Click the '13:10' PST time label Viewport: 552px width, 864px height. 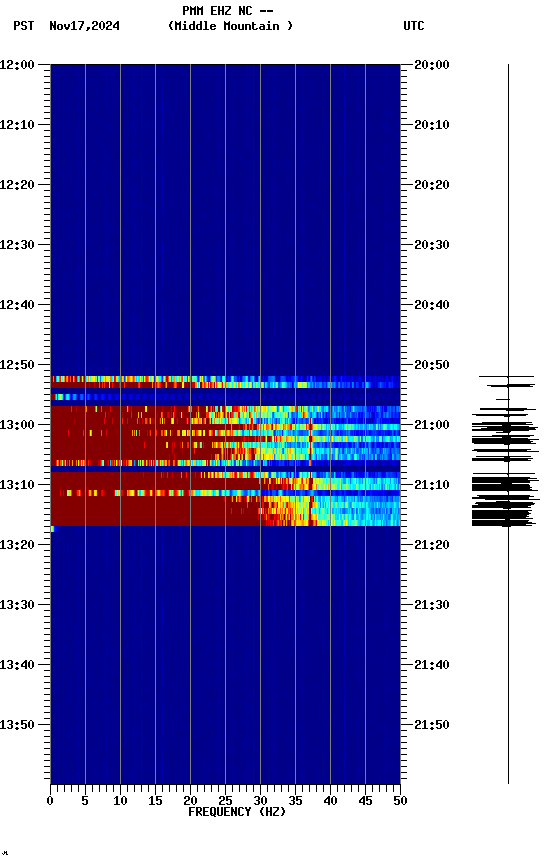pos(17,485)
